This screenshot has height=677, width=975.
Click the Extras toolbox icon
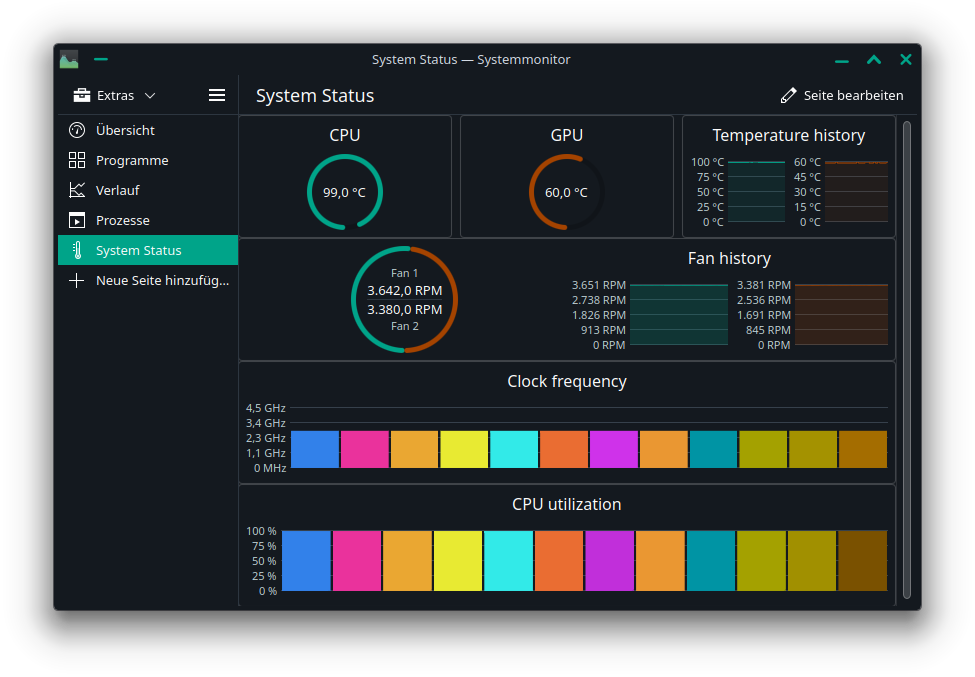[x=81, y=95]
